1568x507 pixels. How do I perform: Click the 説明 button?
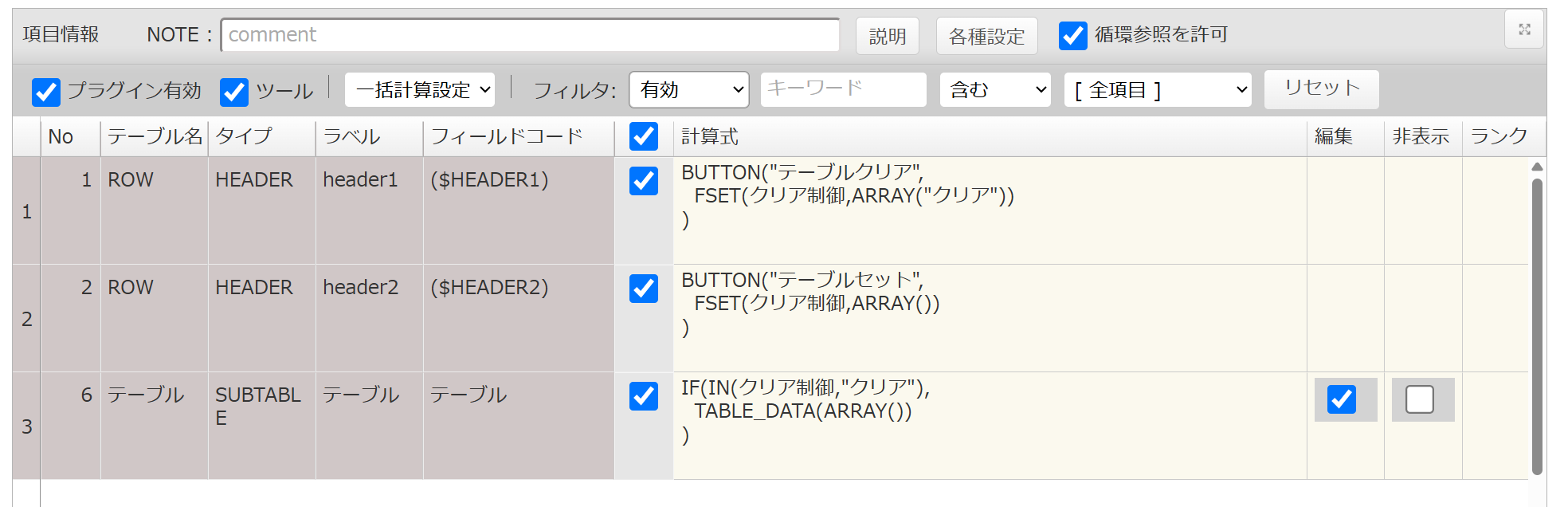point(887,36)
